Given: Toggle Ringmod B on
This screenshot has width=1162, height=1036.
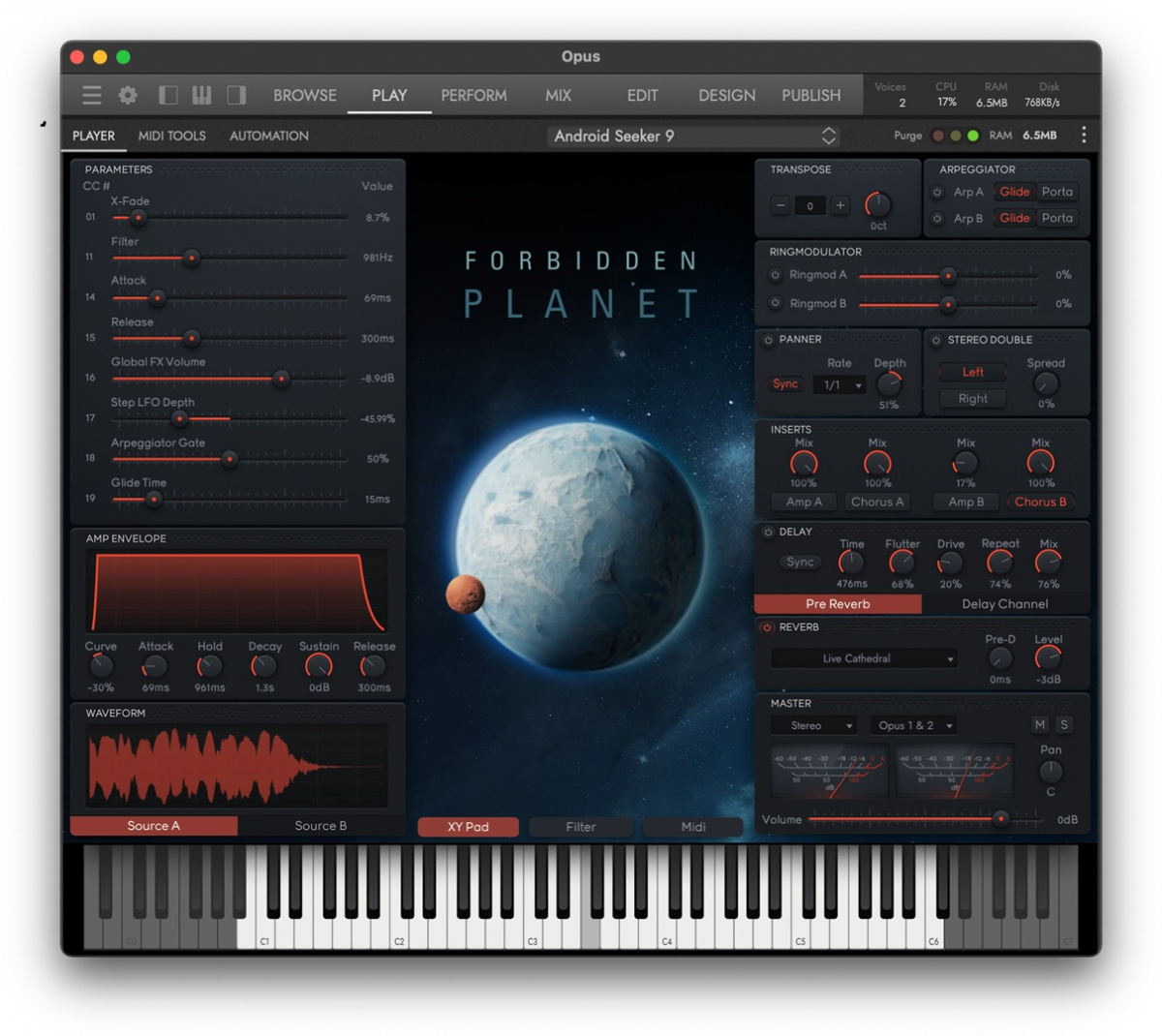Looking at the screenshot, I should (775, 303).
